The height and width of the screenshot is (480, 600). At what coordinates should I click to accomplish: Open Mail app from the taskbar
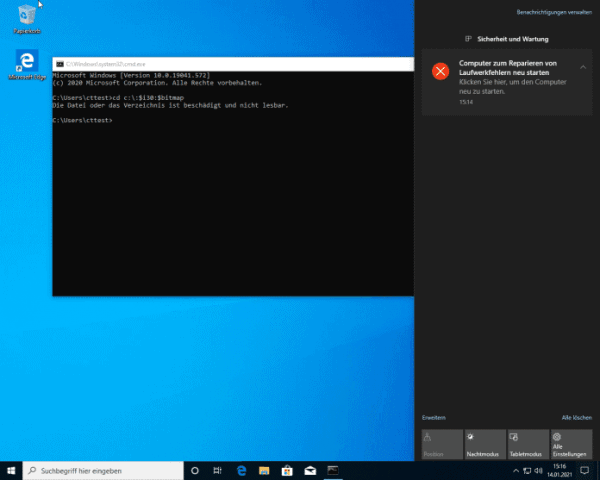(x=310, y=470)
